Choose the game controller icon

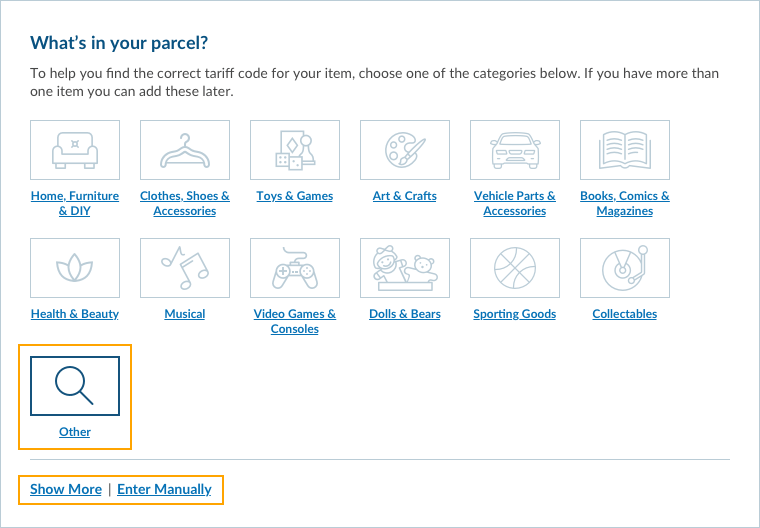click(295, 268)
